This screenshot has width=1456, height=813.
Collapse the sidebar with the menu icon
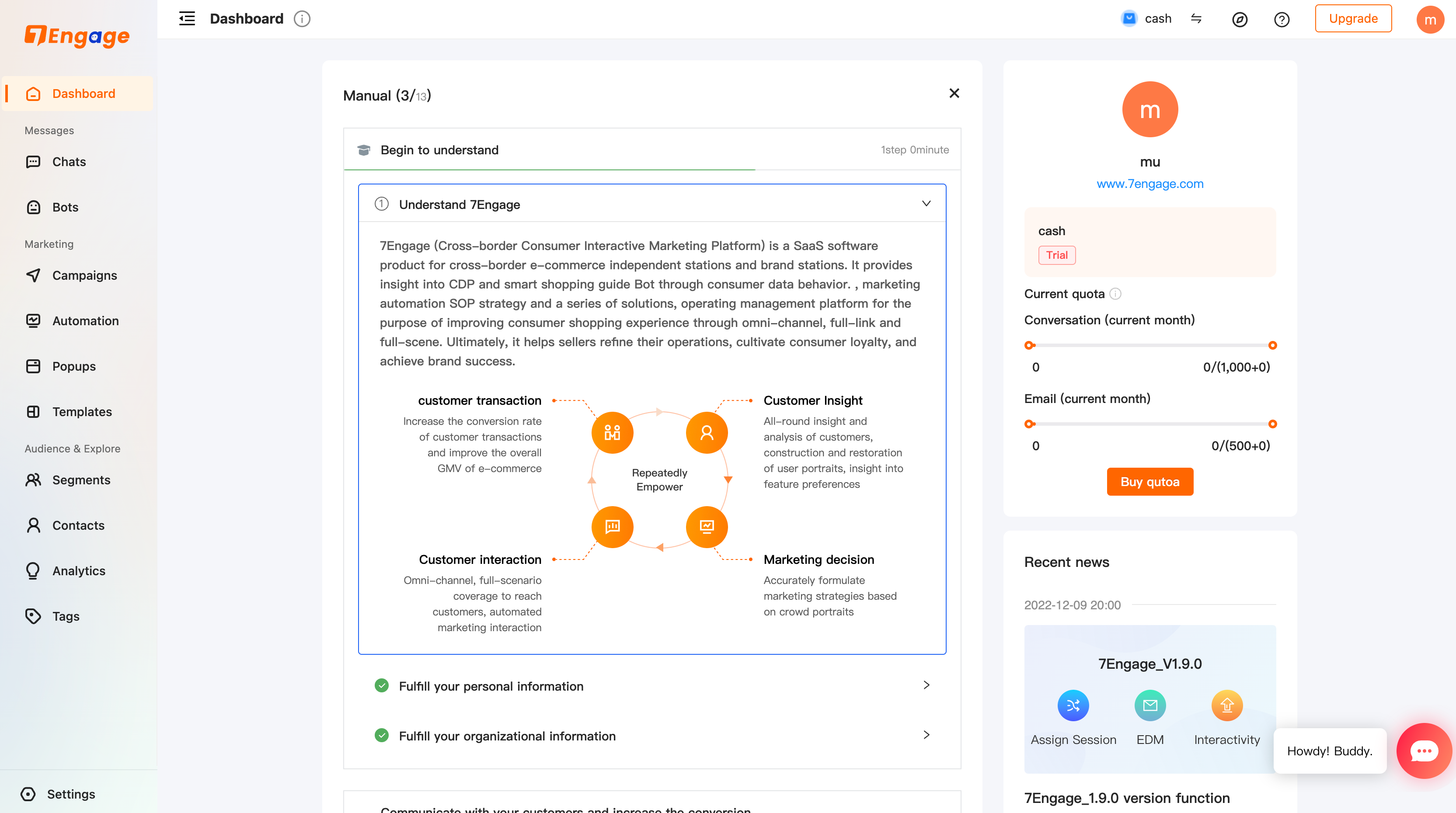pyautogui.click(x=187, y=19)
